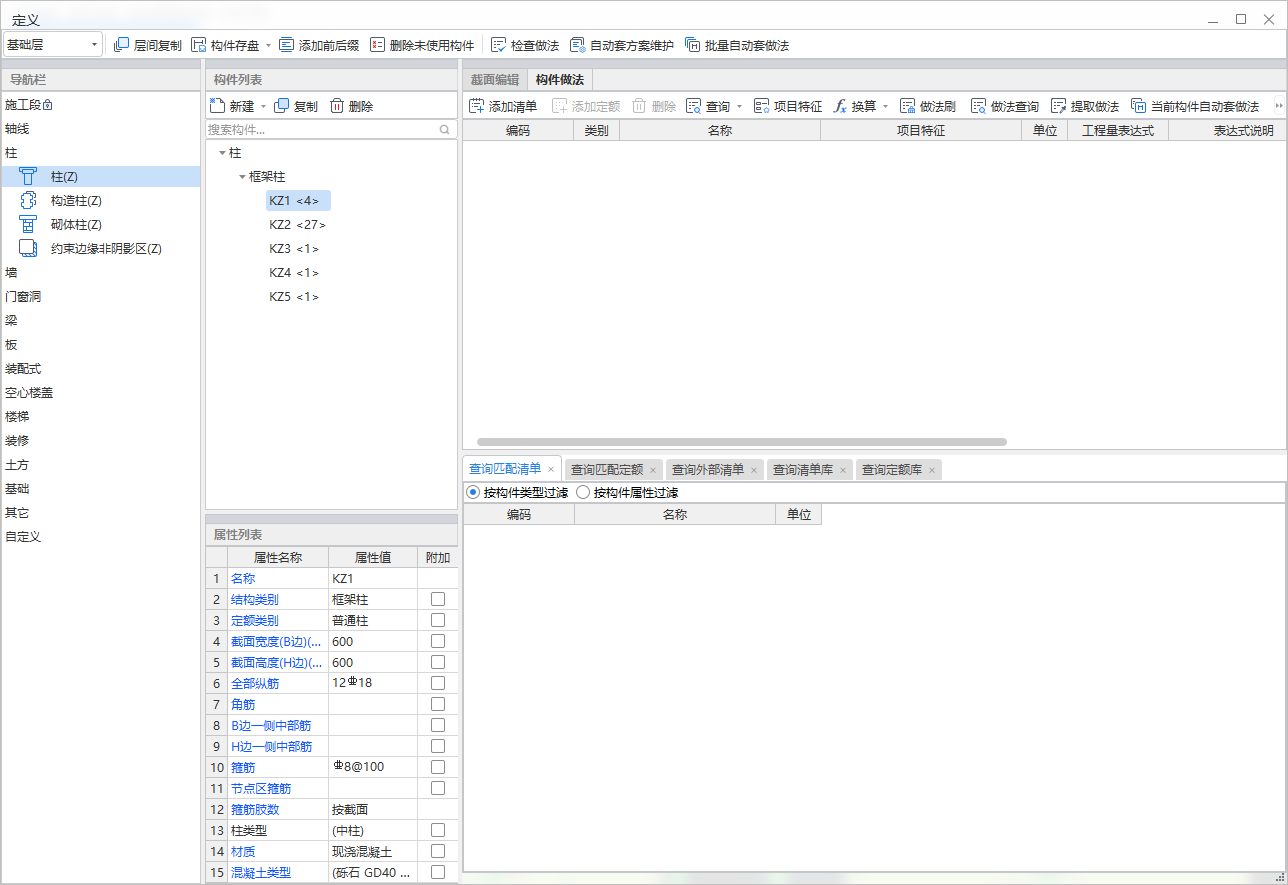The image size is (1288, 885).
Task: Click the 批量自动套做法 icon
Action: tap(692, 45)
